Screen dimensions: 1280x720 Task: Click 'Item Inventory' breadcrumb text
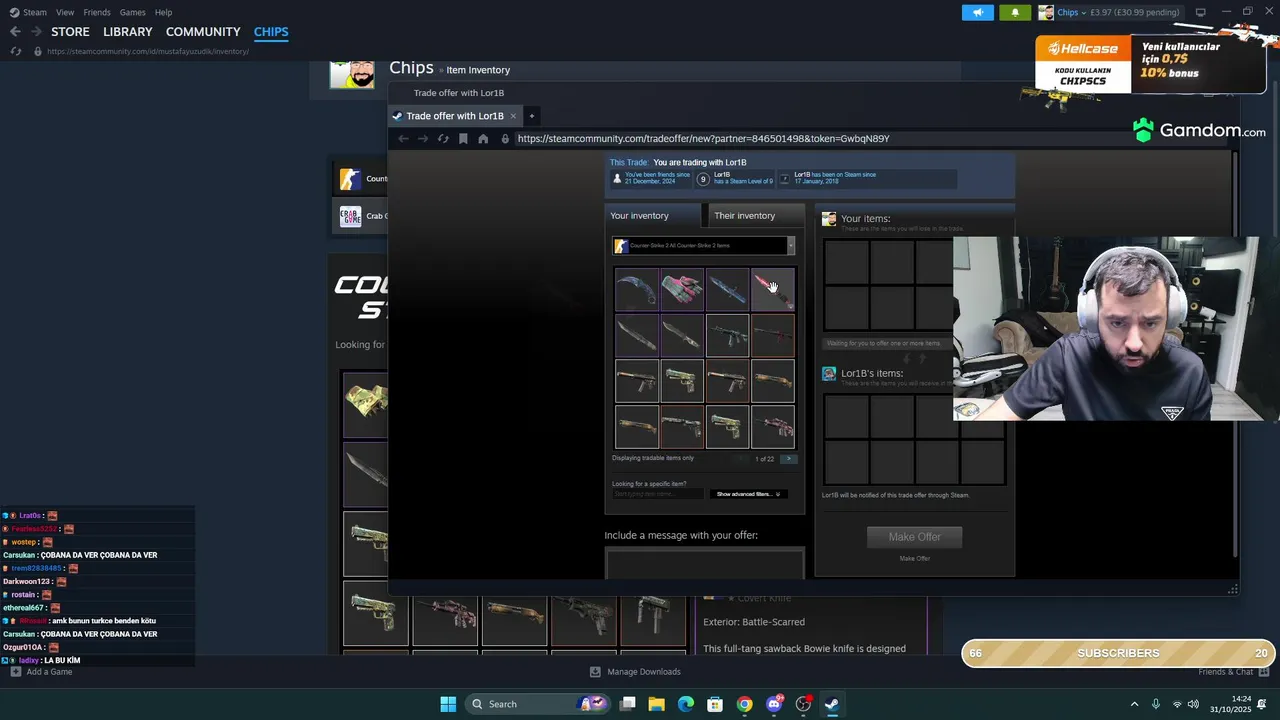(x=478, y=70)
